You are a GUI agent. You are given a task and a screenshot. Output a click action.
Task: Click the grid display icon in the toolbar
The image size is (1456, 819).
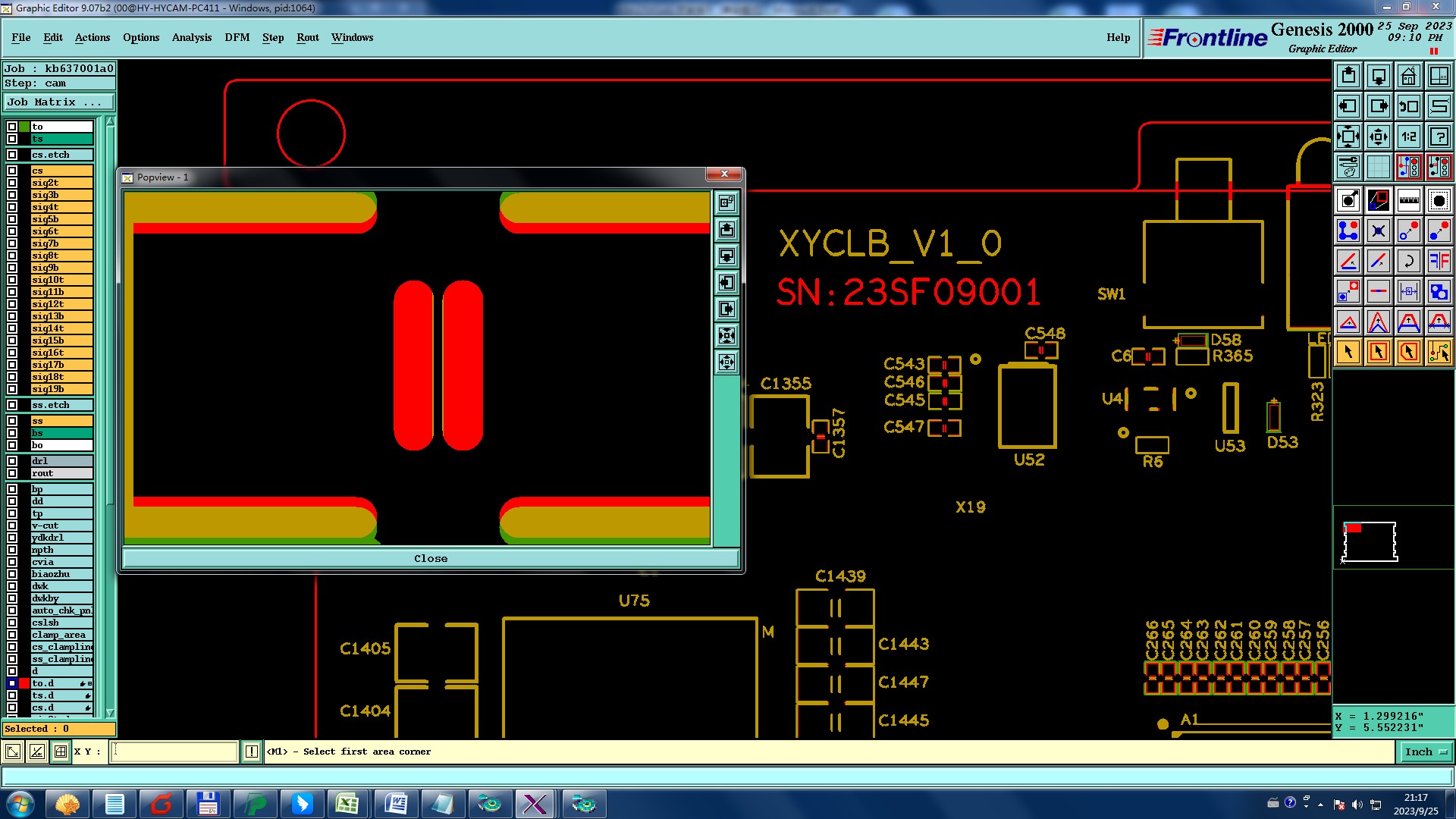pyautogui.click(x=1378, y=167)
